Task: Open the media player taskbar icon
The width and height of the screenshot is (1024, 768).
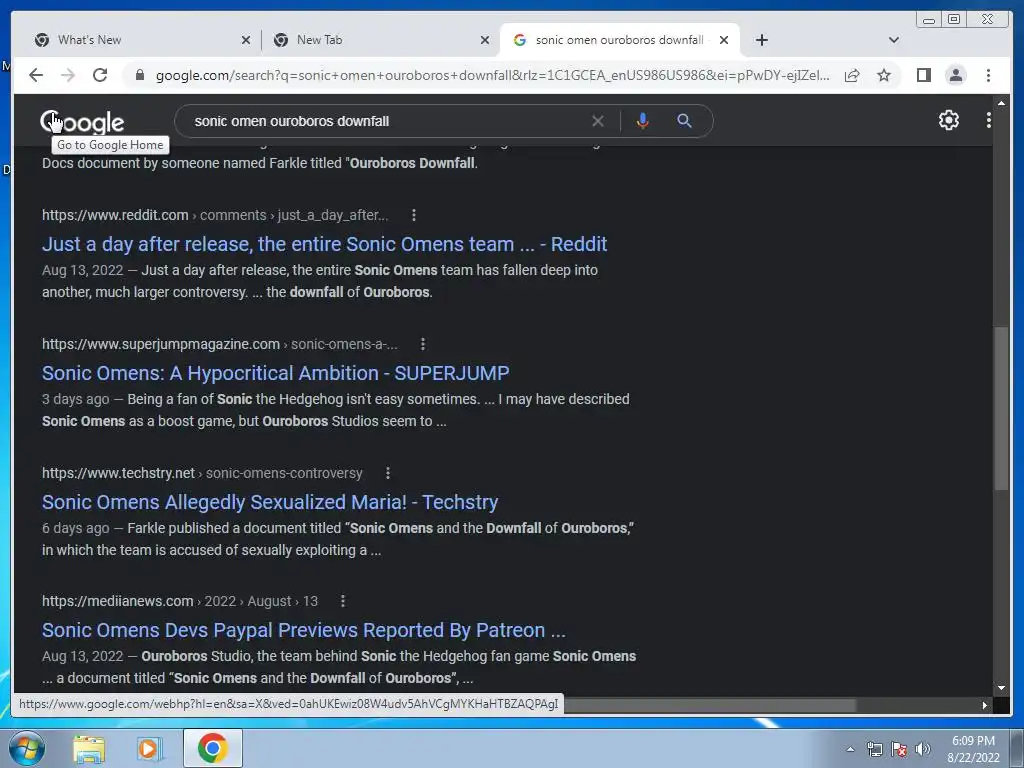Action: point(149,748)
